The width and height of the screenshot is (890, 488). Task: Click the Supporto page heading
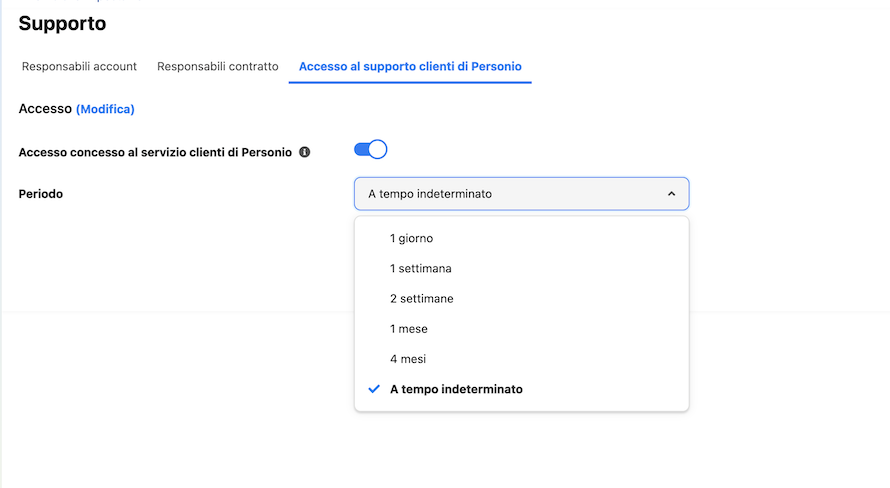[x=62, y=23]
